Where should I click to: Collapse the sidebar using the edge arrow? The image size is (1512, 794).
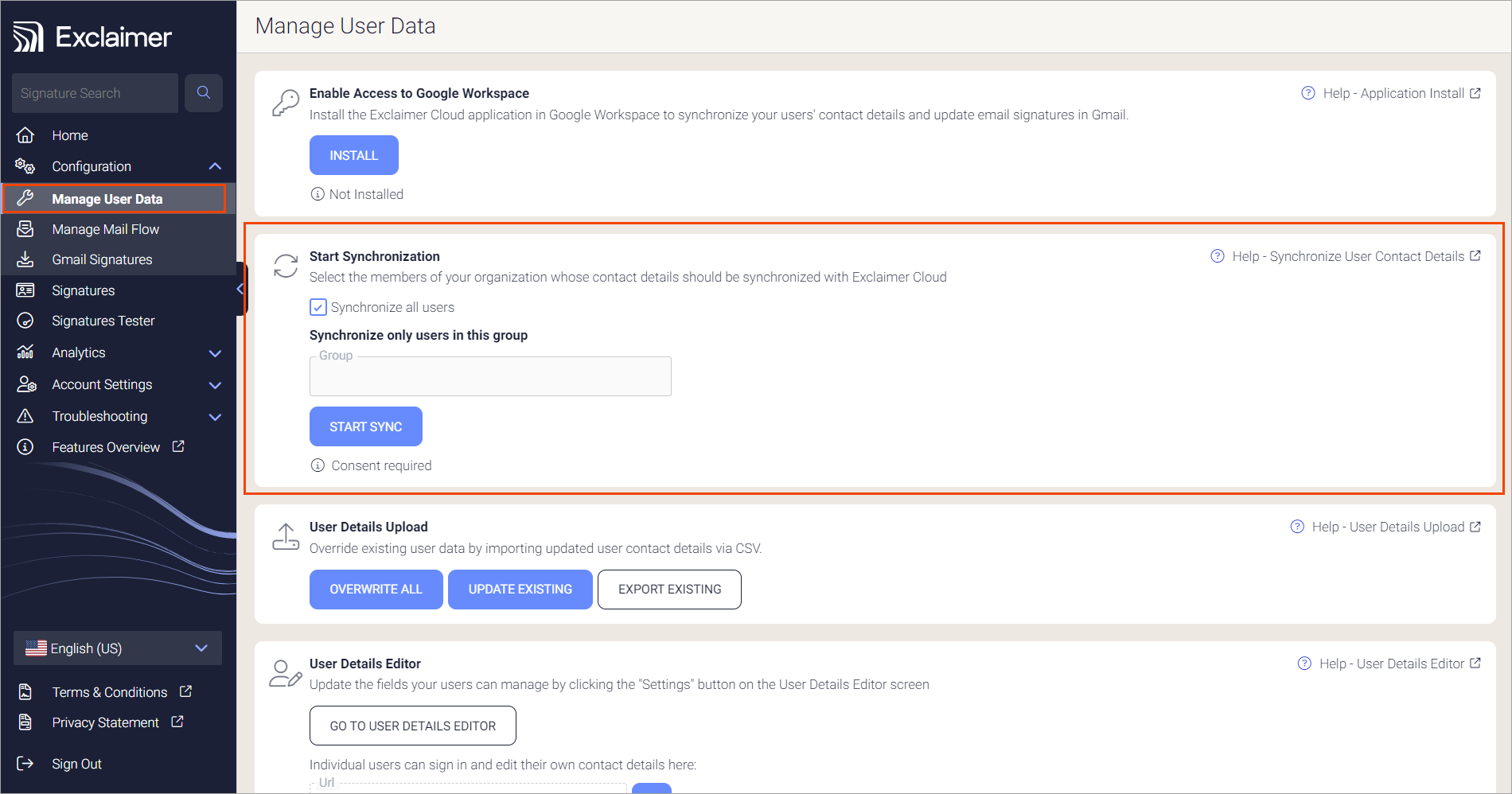click(x=241, y=290)
